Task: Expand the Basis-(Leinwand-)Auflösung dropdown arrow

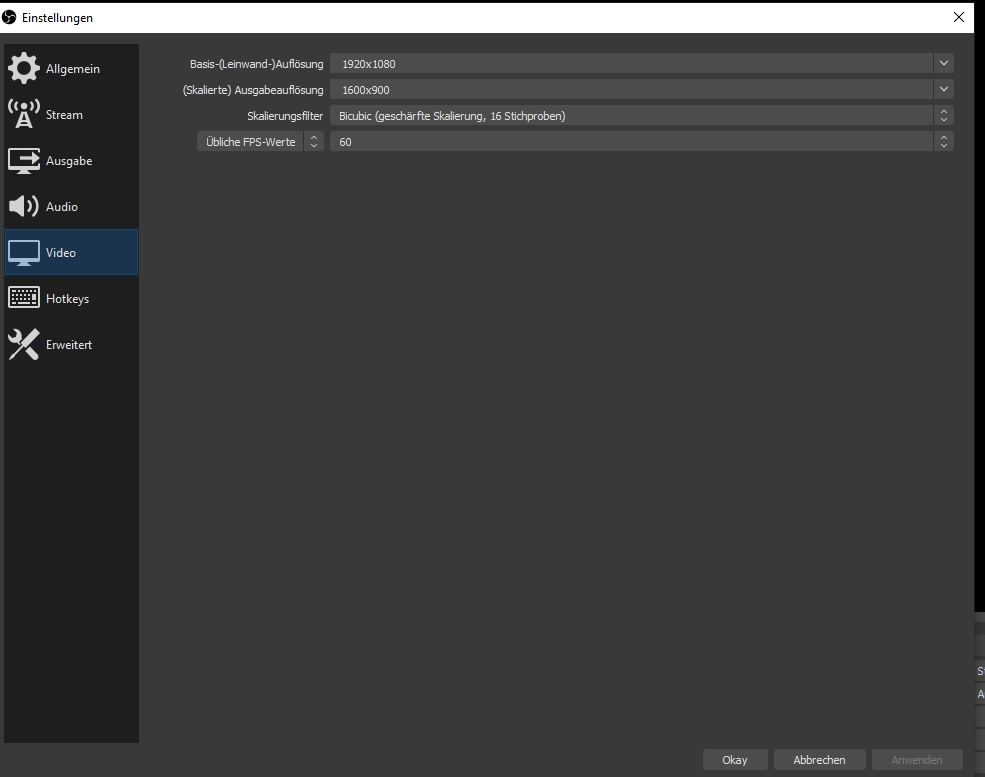Action: click(943, 63)
